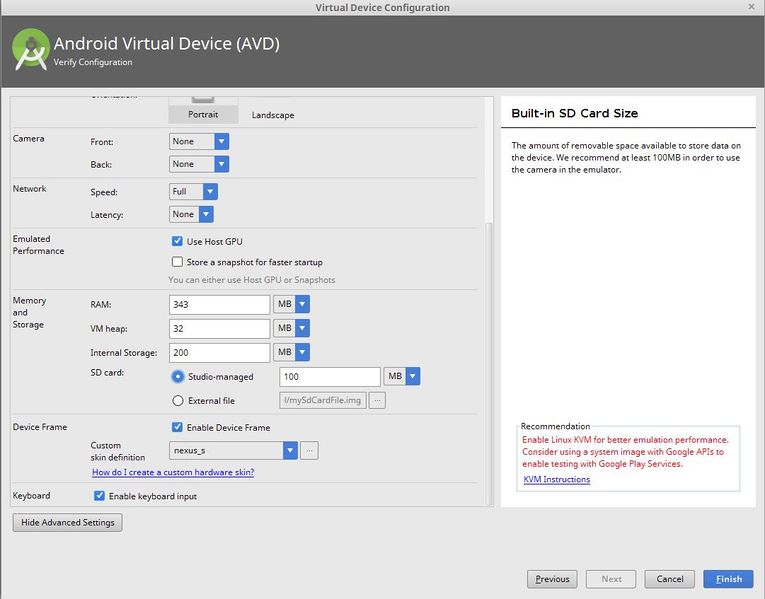Click the 'Built-in SD Card Size' heading
Image resolution: width=765 pixels, height=599 pixels.
[575, 113]
